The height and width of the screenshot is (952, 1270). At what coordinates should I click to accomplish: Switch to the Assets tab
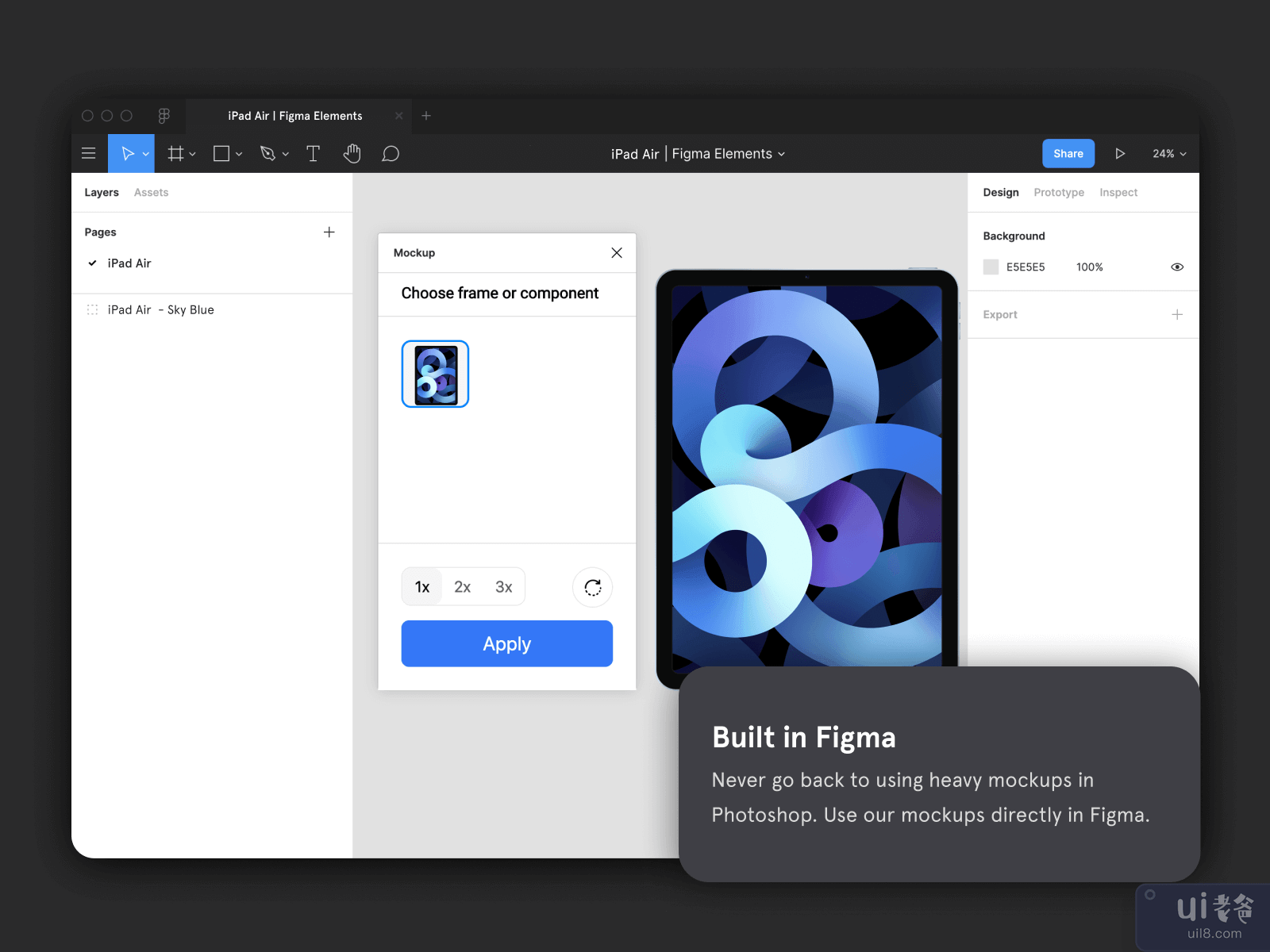151,193
